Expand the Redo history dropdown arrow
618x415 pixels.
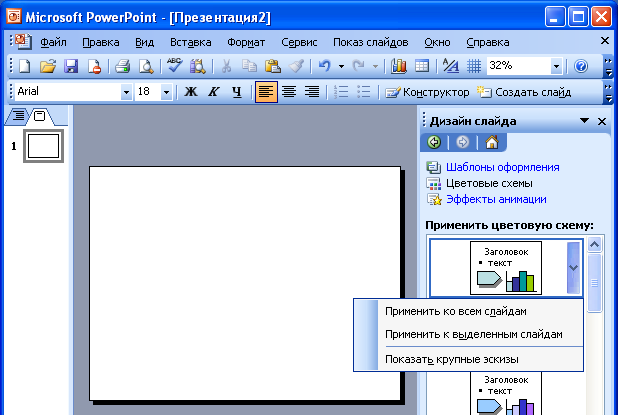coord(375,66)
